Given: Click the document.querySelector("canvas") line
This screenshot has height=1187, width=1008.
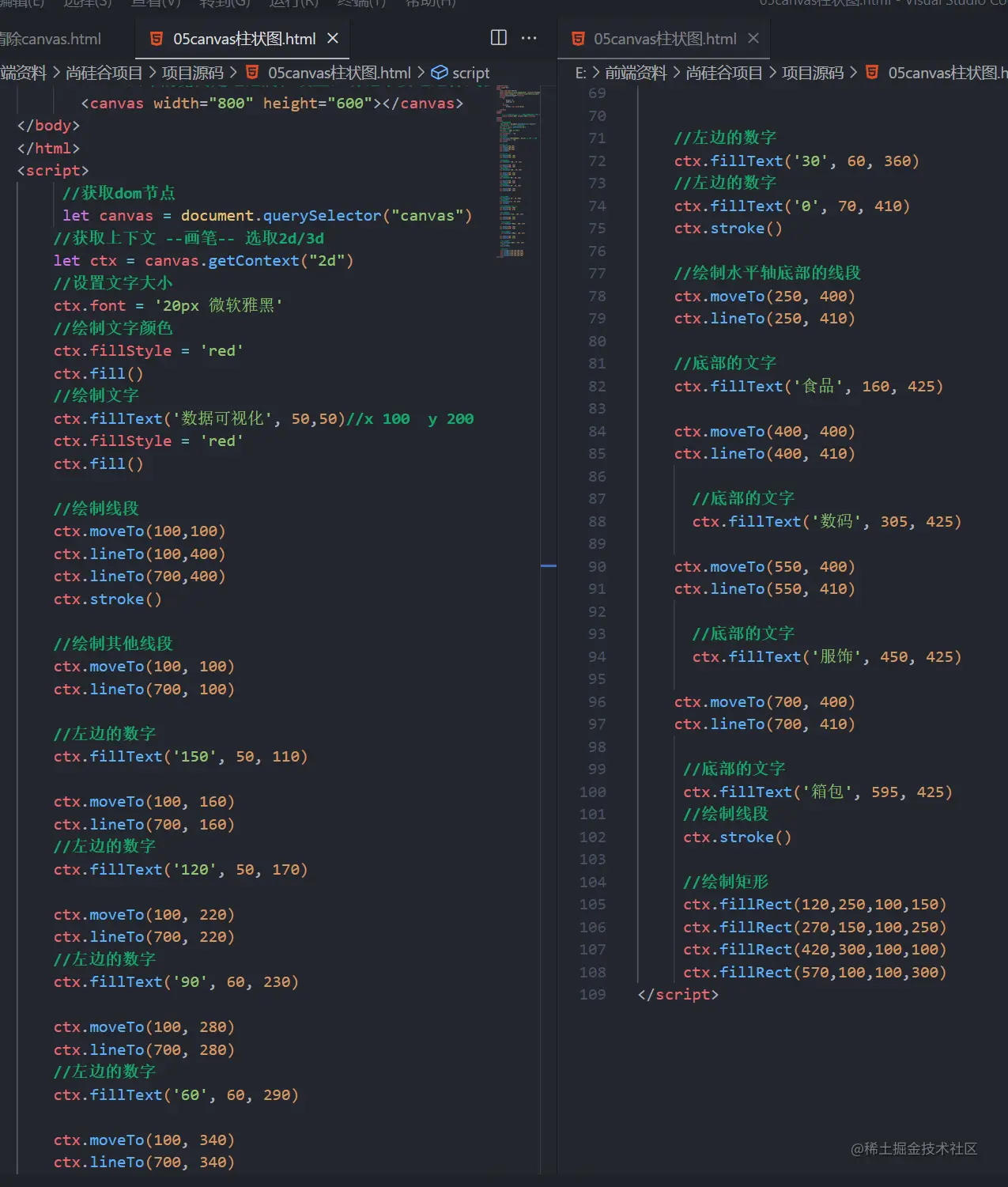Looking at the screenshot, I should pyautogui.click(x=267, y=215).
